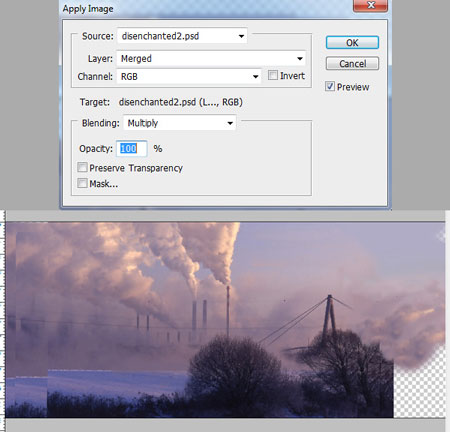Cancel the Apply Image dialog
The width and height of the screenshot is (450, 432).
pos(352,63)
